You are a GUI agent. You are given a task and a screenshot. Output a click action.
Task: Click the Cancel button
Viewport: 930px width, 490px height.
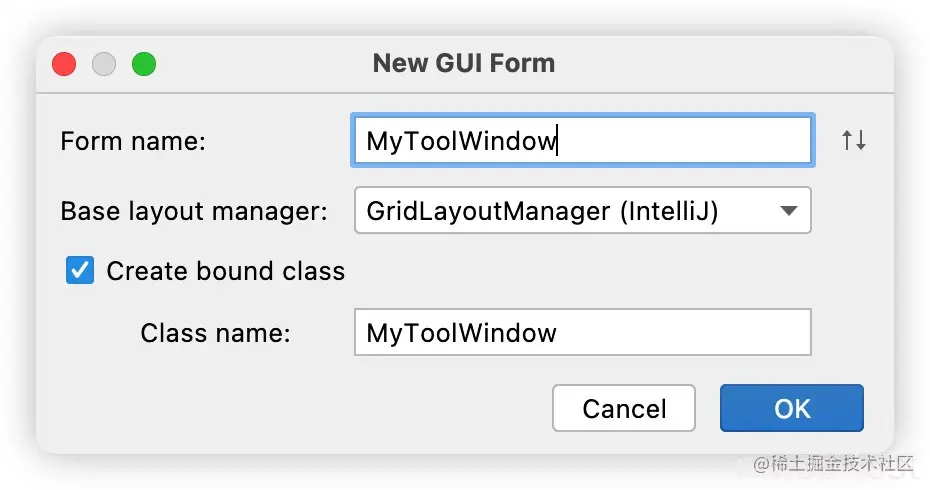pos(623,408)
